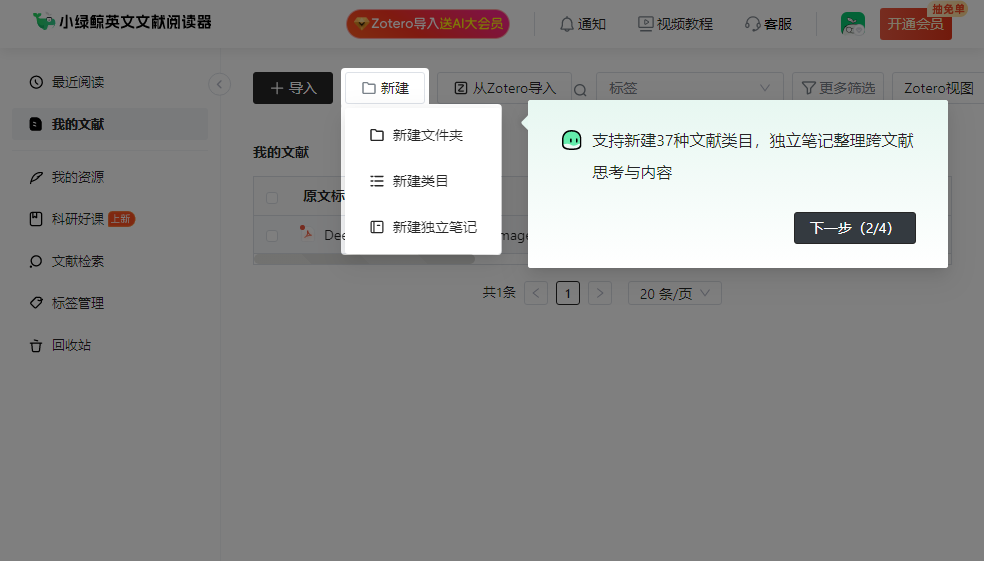Click the tag dropdown chevron arrow

coord(764,88)
